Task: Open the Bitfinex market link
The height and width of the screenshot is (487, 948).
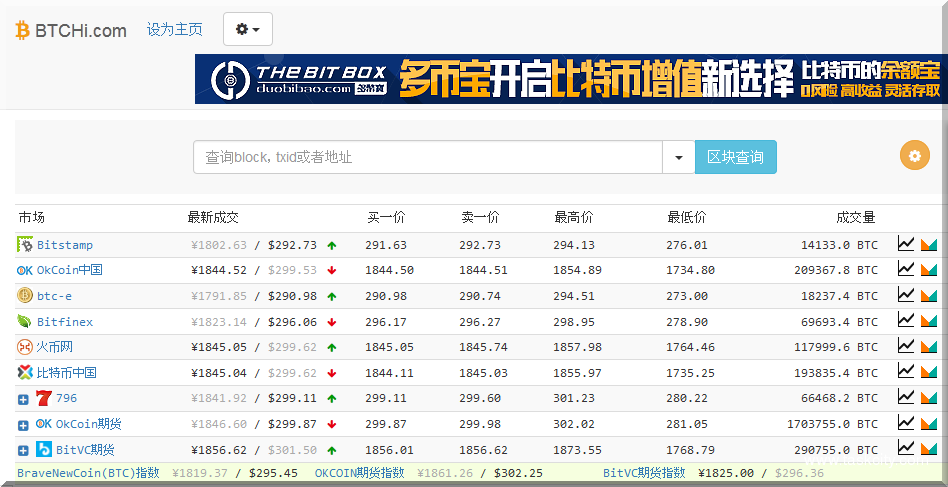Action: pos(65,321)
